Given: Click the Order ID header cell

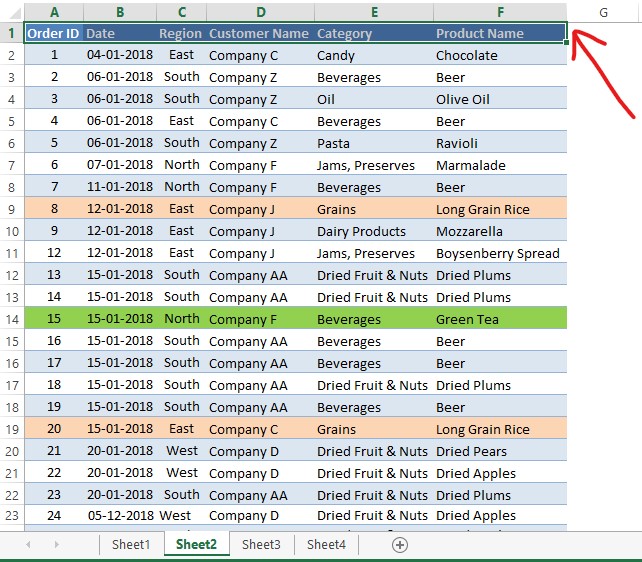Looking at the screenshot, I should 54,33.
